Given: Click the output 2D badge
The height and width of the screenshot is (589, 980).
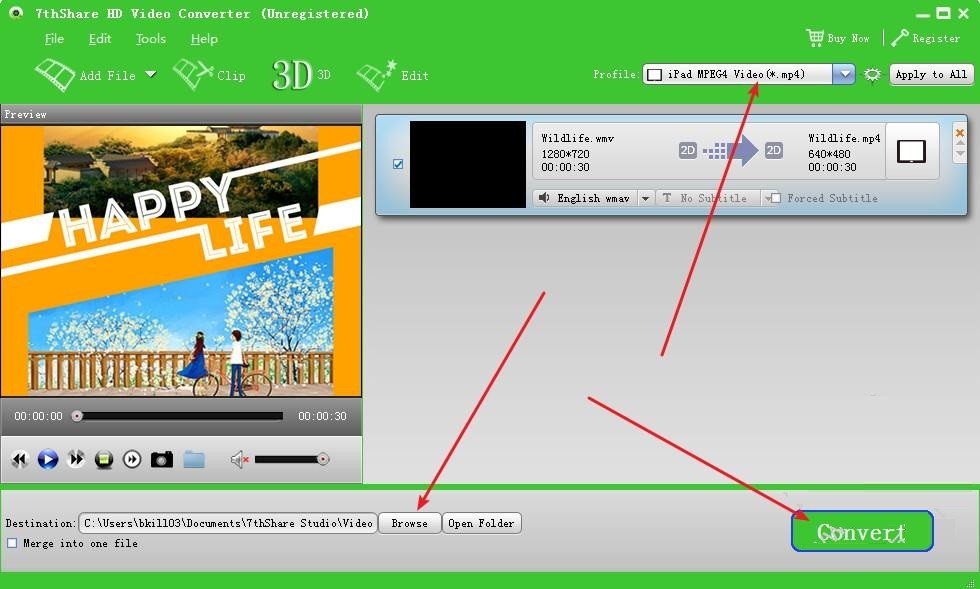Looking at the screenshot, I should click(x=774, y=150).
